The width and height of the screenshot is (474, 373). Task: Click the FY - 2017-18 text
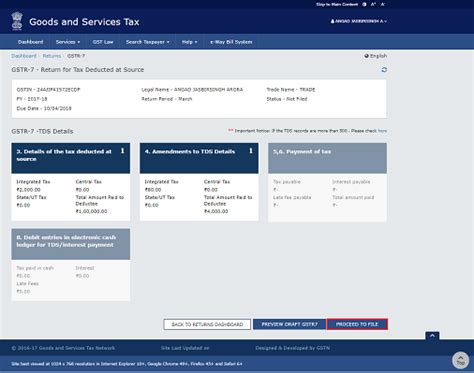coord(32,99)
